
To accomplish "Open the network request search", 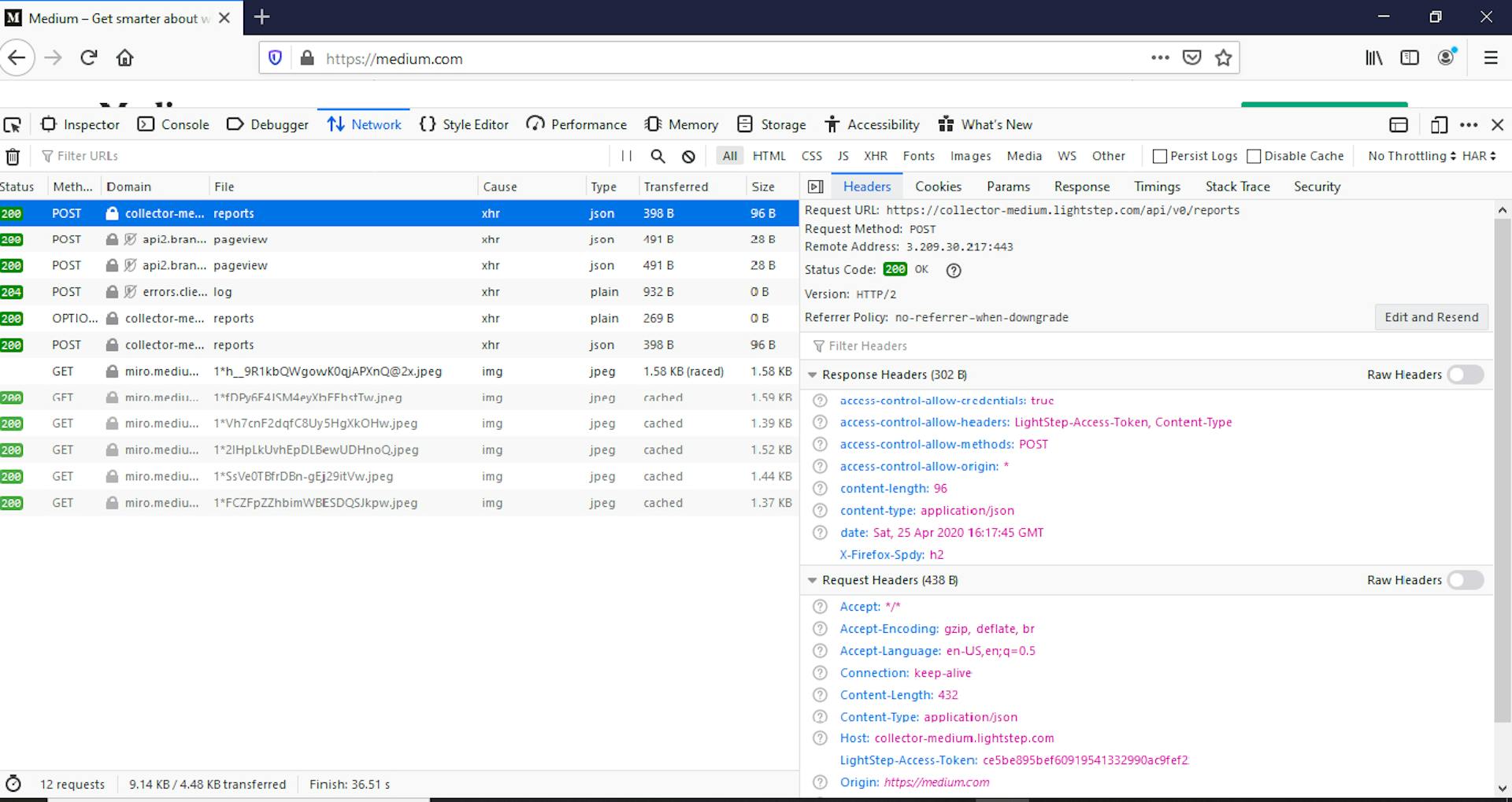I will click(x=658, y=156).
